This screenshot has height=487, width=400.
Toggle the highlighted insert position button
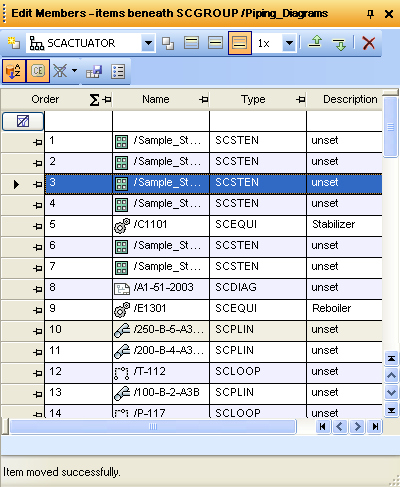[x=240, y=43]
